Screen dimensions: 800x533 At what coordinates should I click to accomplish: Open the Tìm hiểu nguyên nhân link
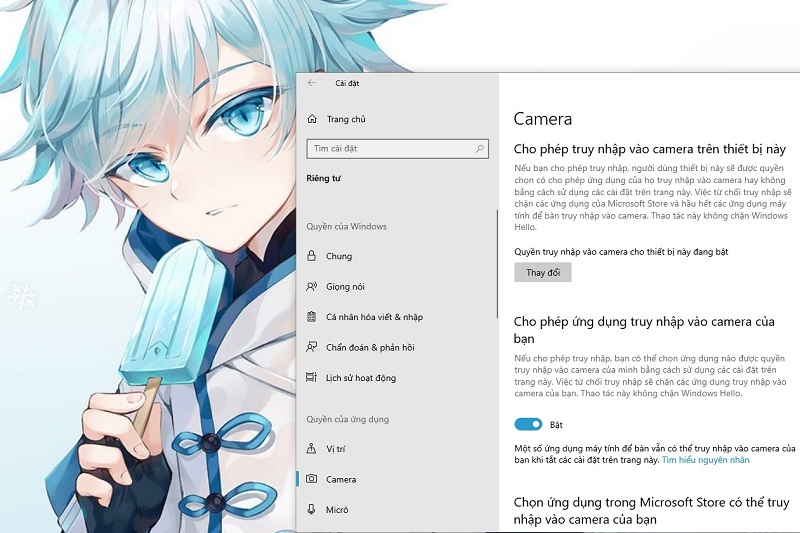[x=706, y=460]
